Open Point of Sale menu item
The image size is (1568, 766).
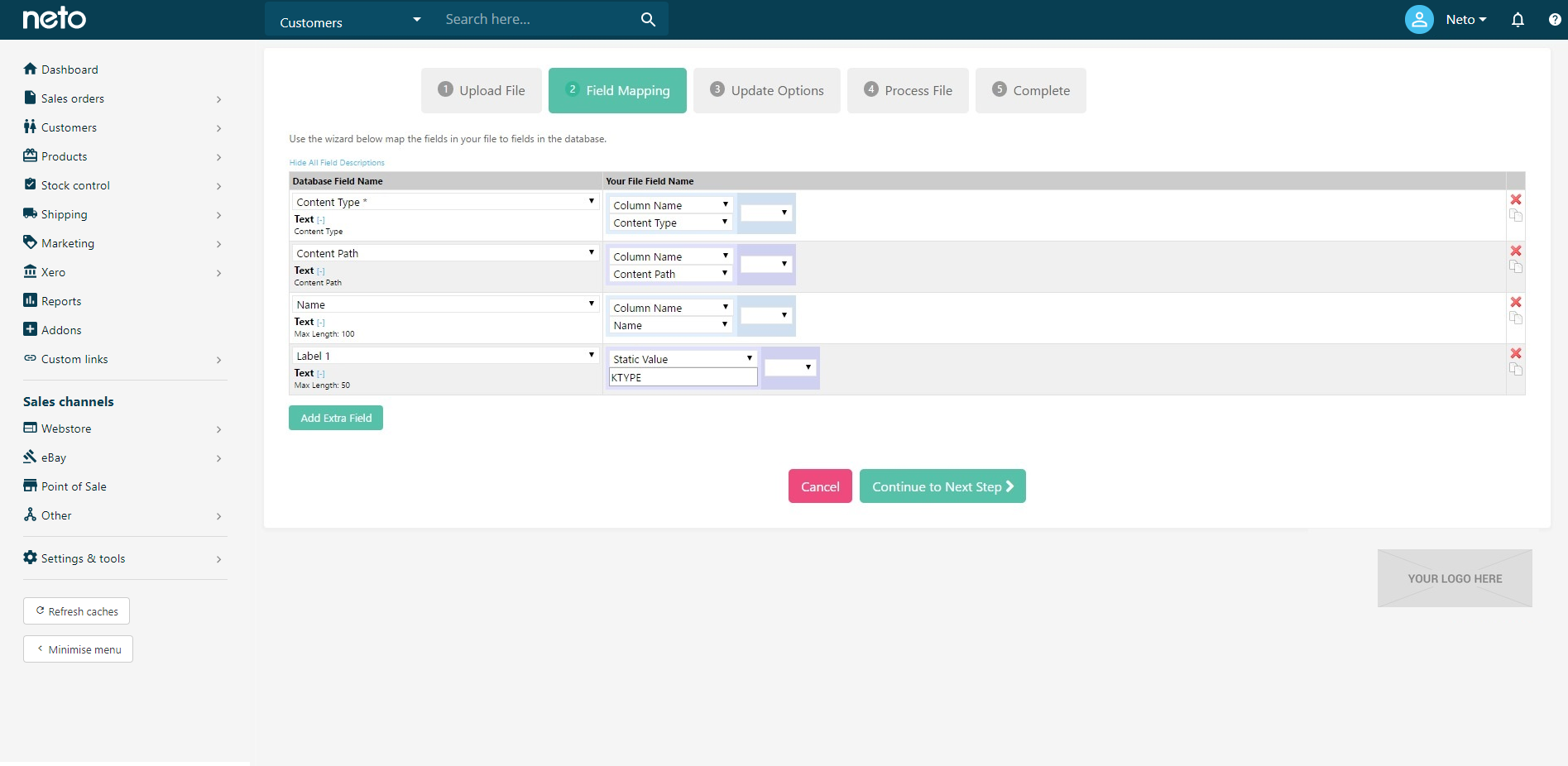(74, 486)
